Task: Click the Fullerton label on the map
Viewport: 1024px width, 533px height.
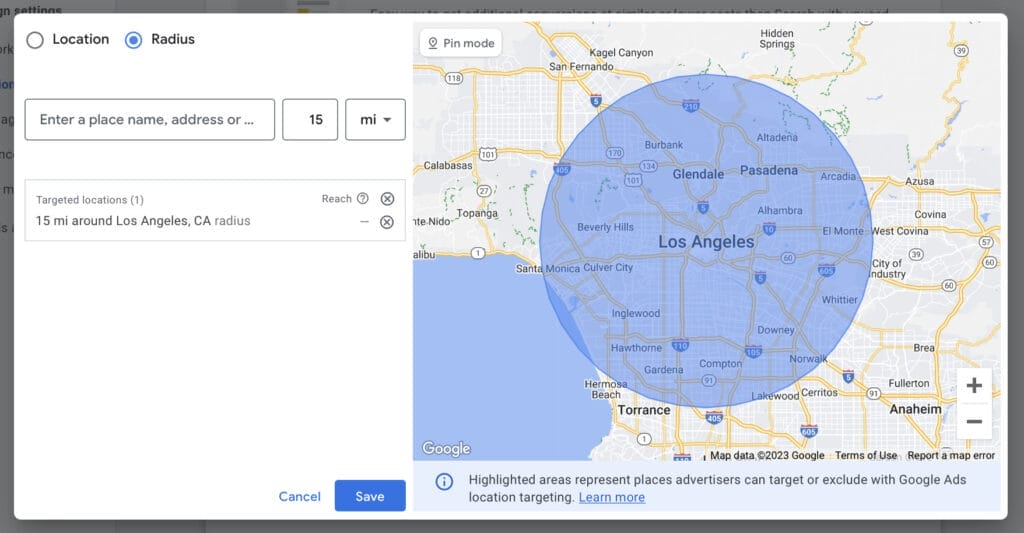Action: (x=908, y=383)
